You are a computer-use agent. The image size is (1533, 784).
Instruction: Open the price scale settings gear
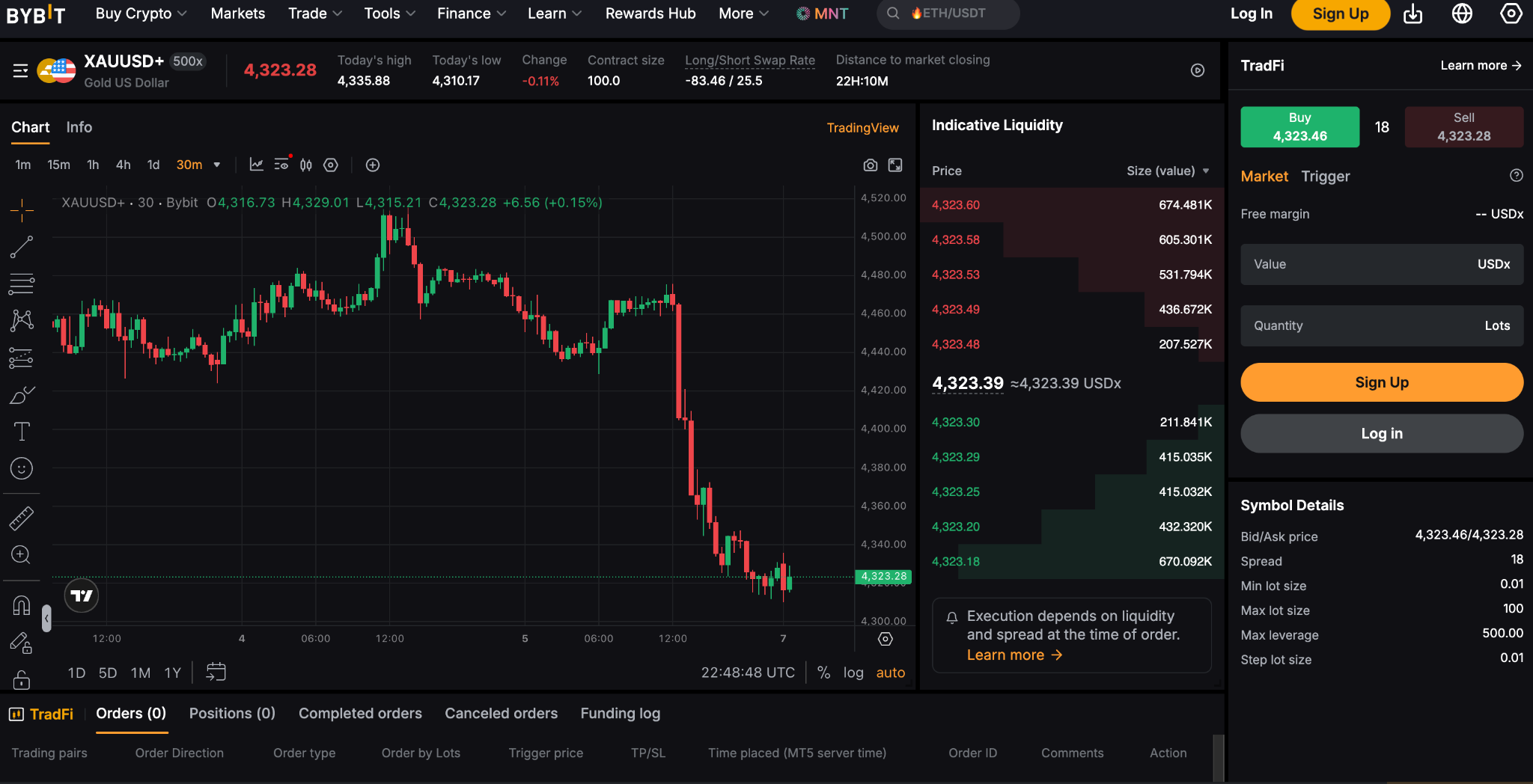[886, 639]
